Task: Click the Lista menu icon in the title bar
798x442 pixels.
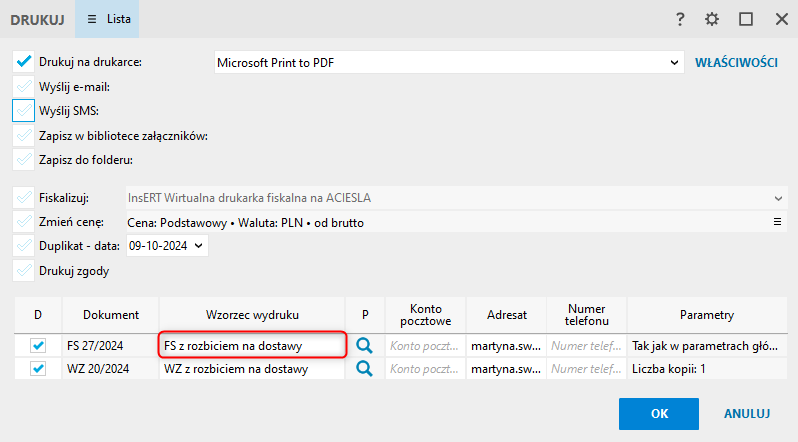Action: click(93, 19)
